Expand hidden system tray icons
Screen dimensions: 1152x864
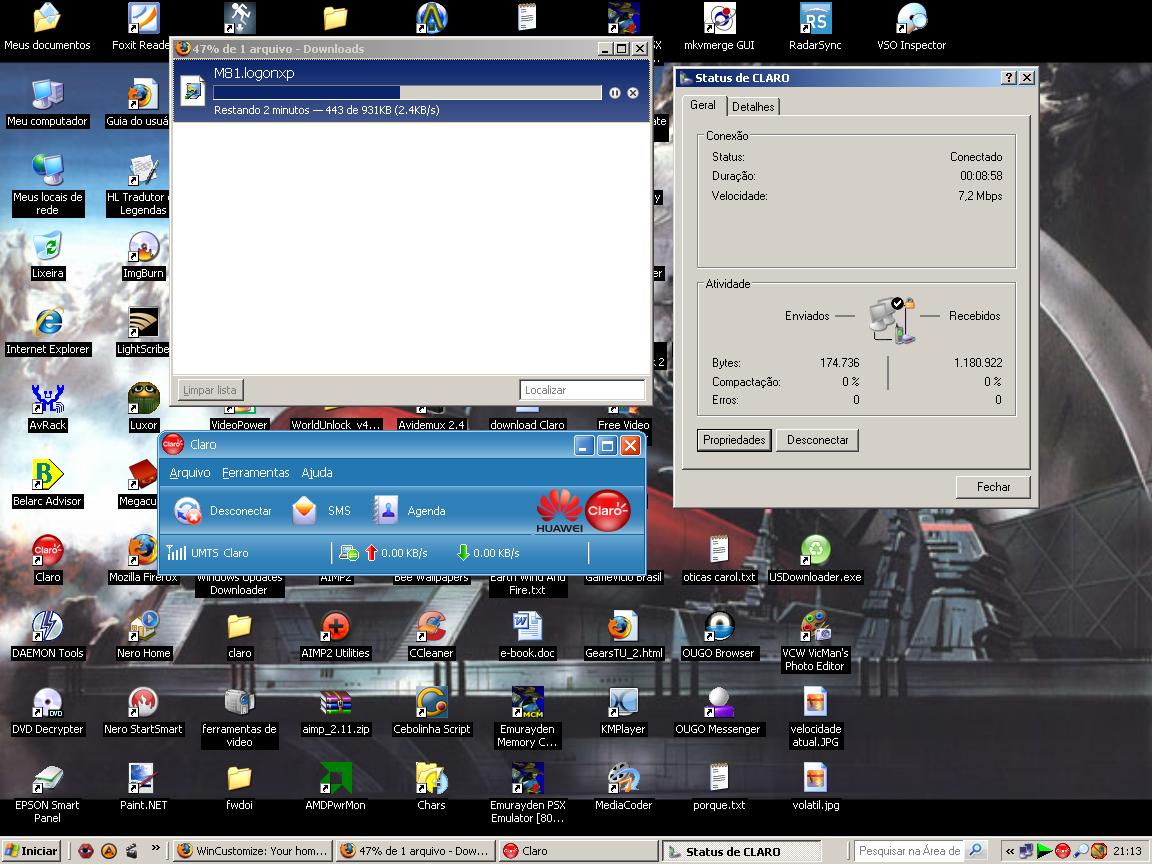pos(1010,851)
